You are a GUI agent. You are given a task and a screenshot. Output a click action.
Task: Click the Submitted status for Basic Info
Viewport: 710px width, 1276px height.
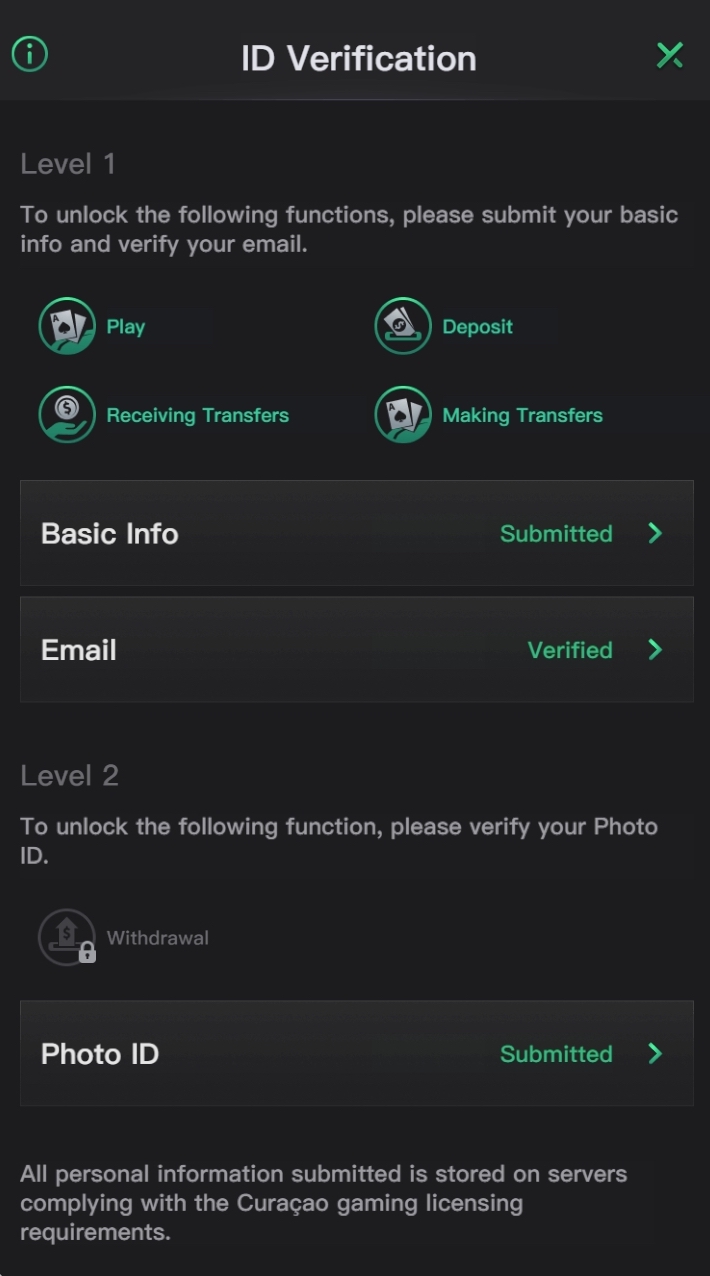[556, 534]
